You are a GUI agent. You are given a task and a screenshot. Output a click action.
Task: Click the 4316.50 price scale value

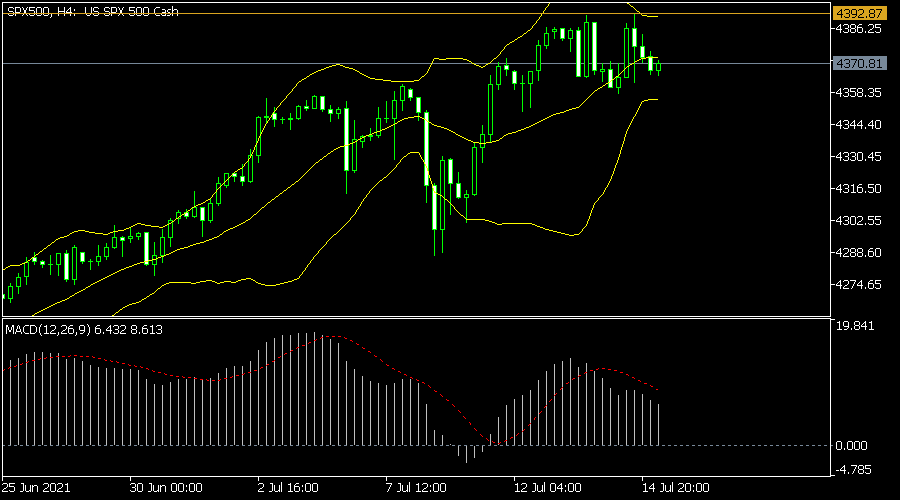[x=859, y=188]
